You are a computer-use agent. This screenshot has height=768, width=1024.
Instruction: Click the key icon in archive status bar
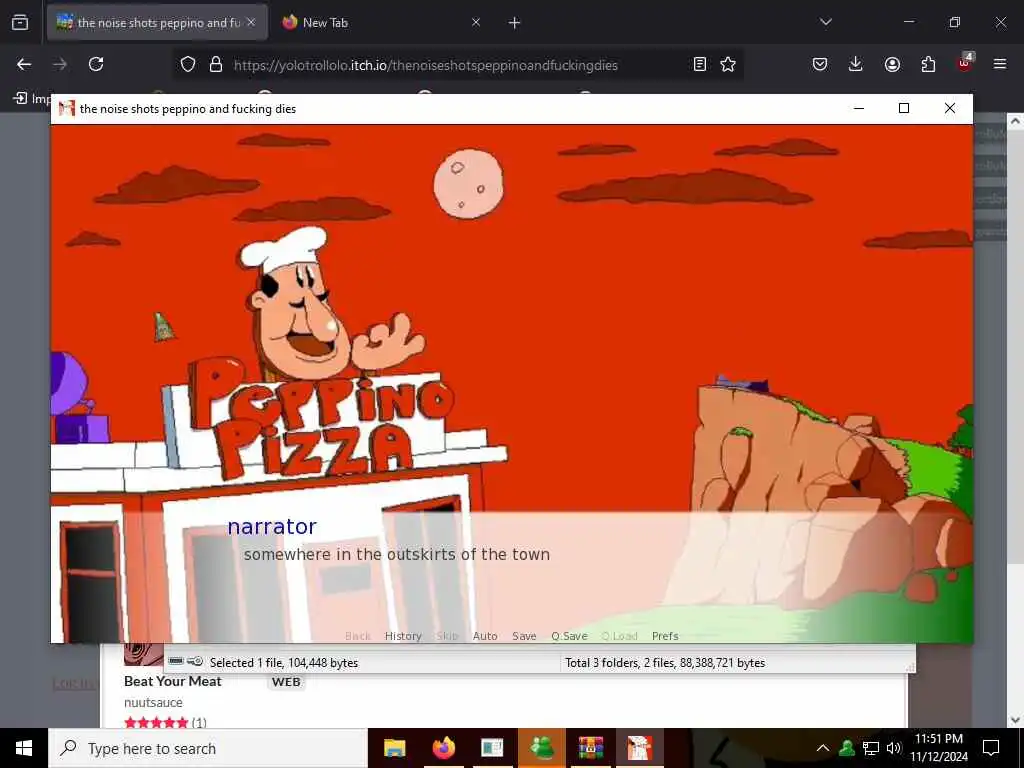pyautogui.click(x=195, y=662)
